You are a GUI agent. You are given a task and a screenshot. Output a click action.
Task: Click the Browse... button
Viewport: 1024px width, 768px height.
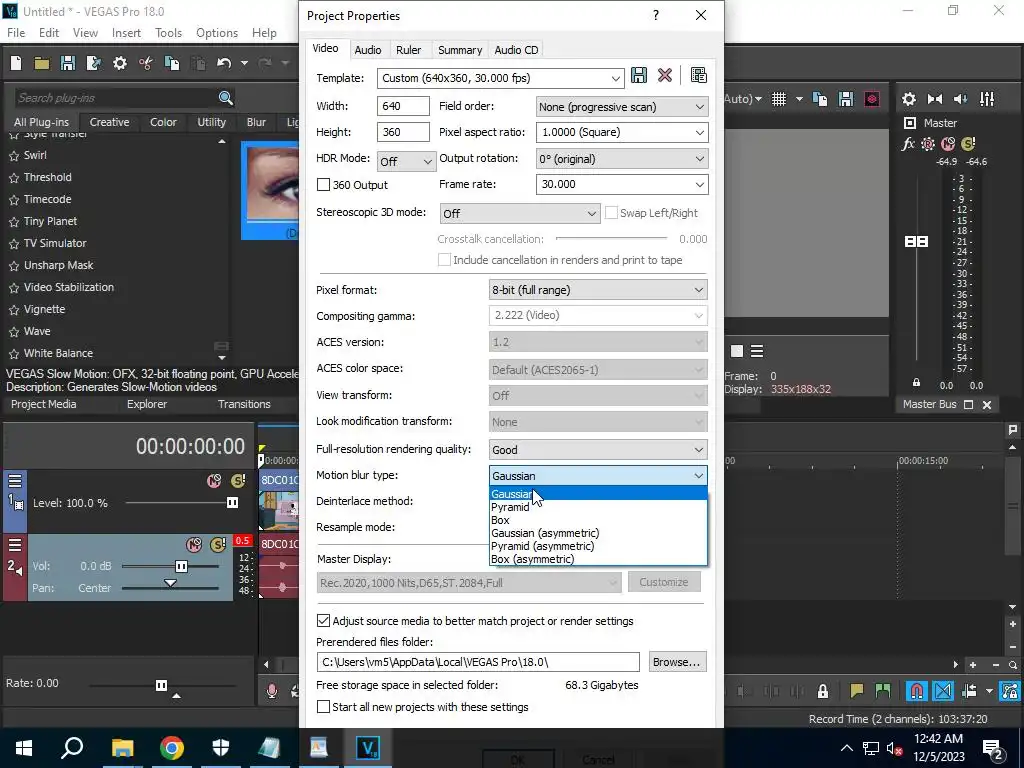(677, 662)
